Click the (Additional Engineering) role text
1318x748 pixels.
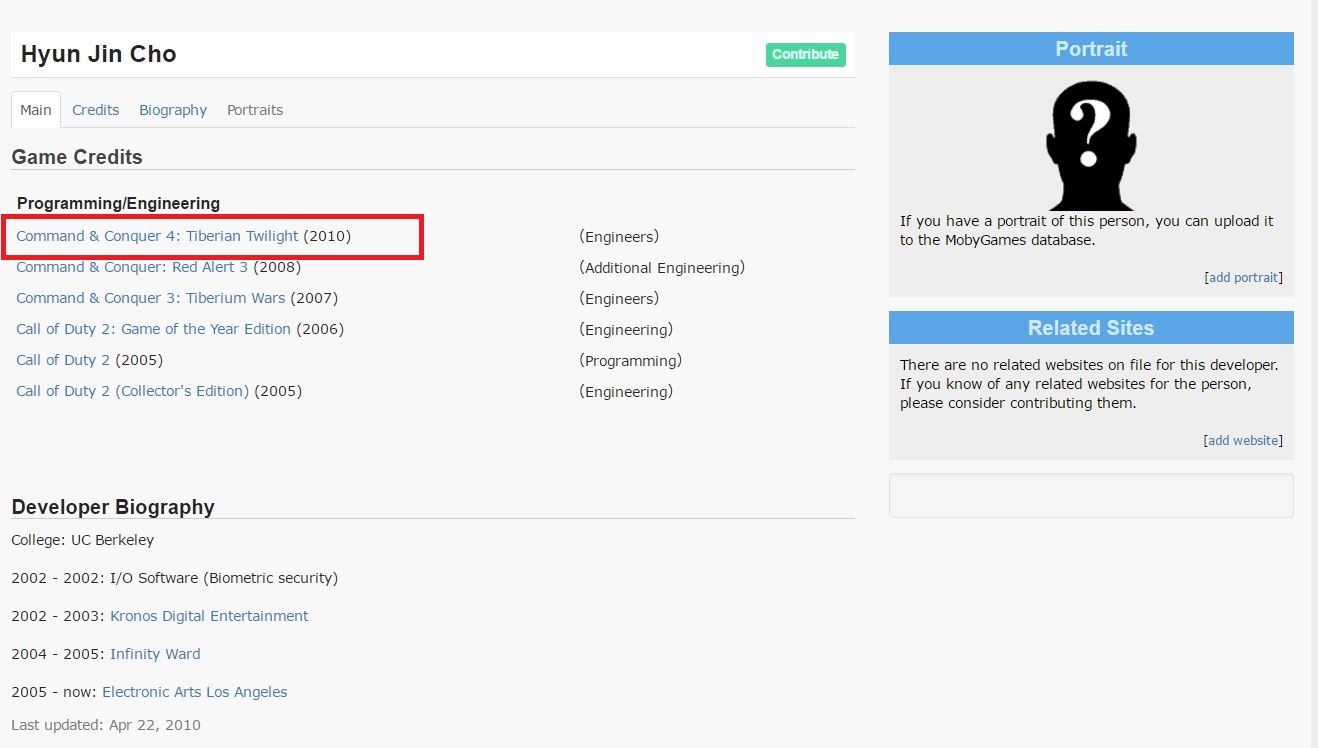click(662, 268)
